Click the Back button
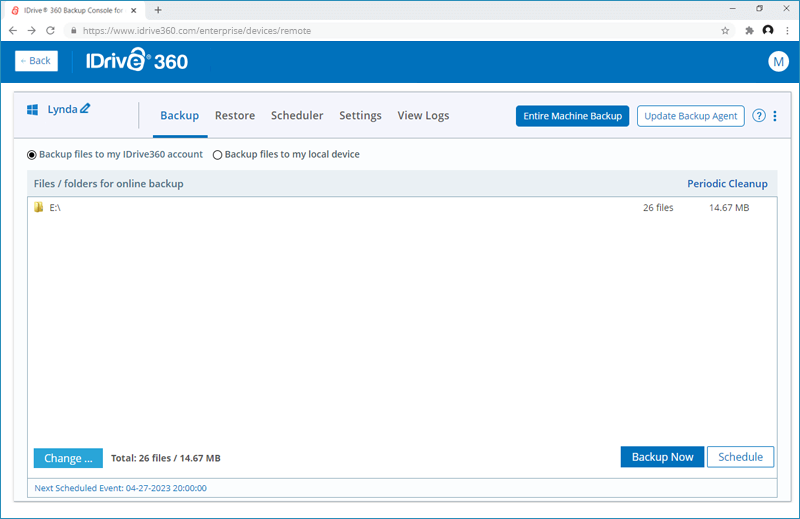 tap(36, 61)
